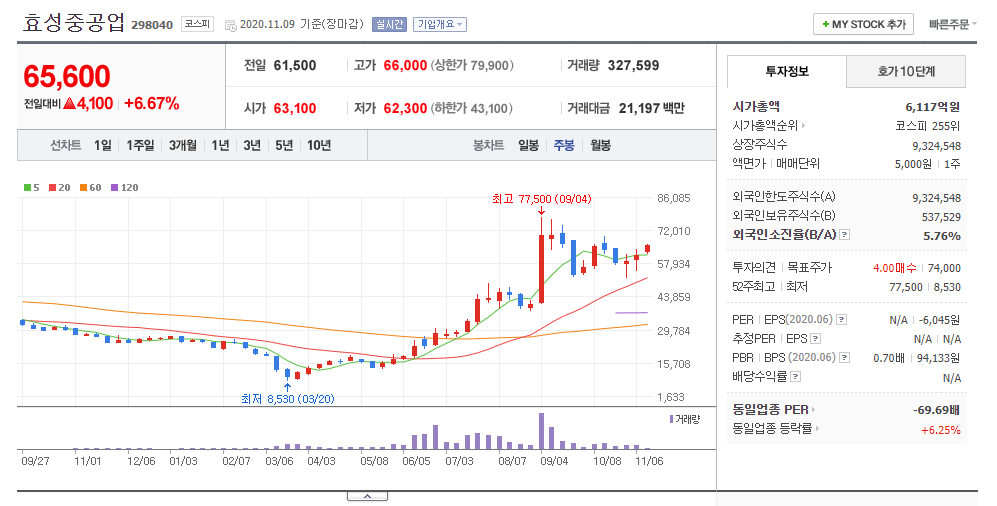Click help icon beside 추정PER EPS
Image resolution: width=997 pixels, height=506 pixels.
(x=816, y=339)
